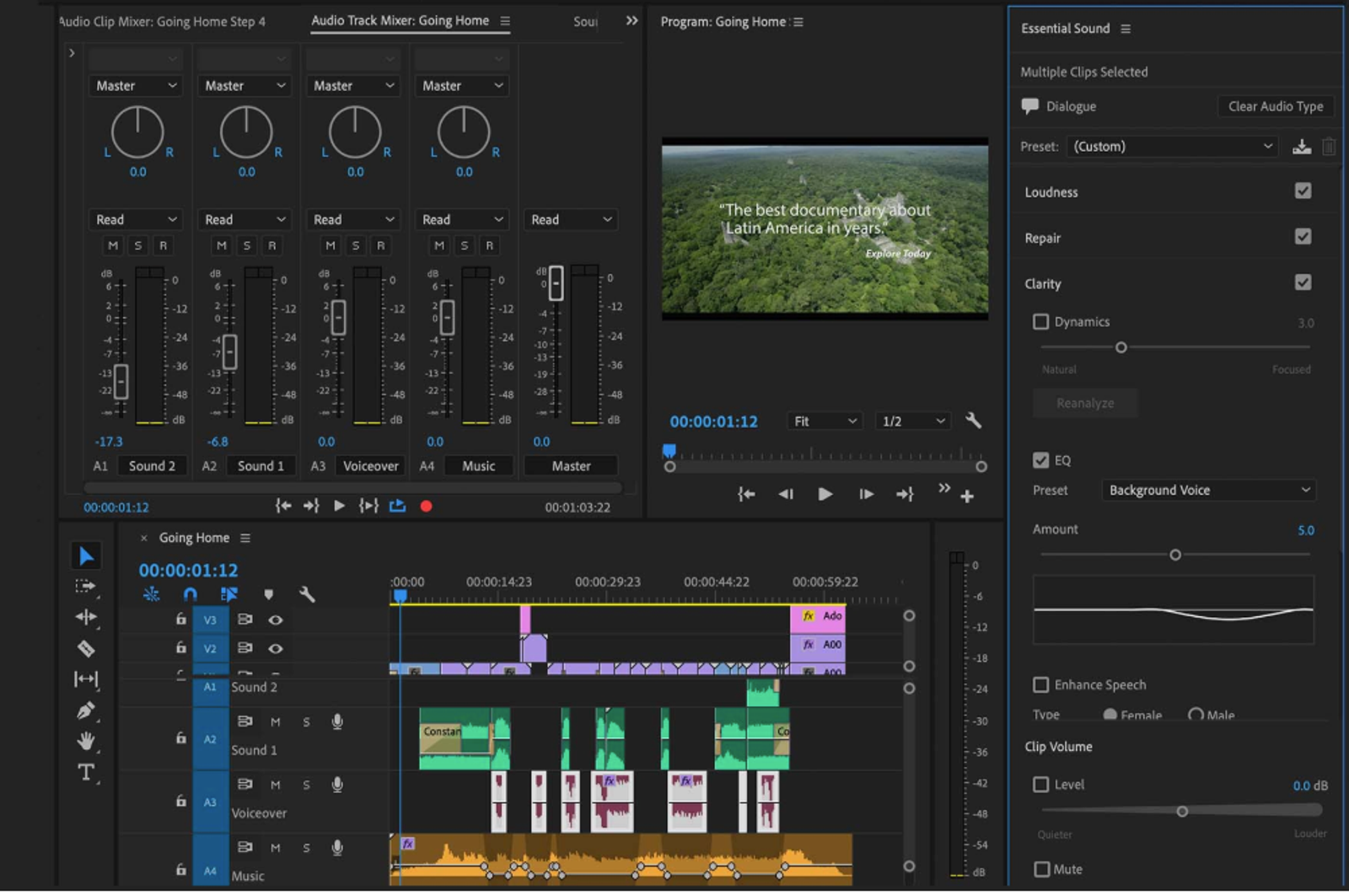Hide track V3 with eye toggle
This screenshot has height=896, width=1349.
[x=275, y=620]
